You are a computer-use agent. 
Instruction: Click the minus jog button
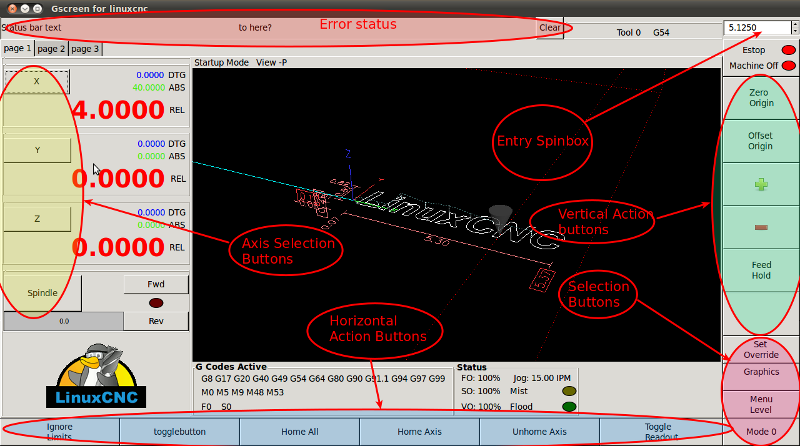(761, 227)
